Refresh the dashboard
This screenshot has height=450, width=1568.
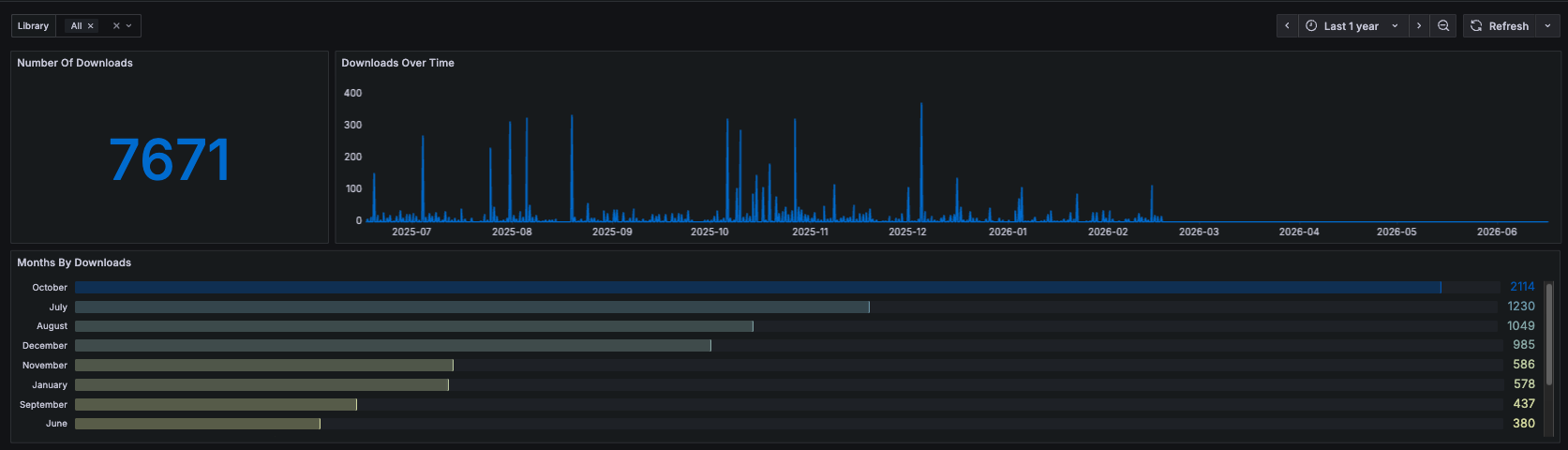click(x=1501, y=26)
